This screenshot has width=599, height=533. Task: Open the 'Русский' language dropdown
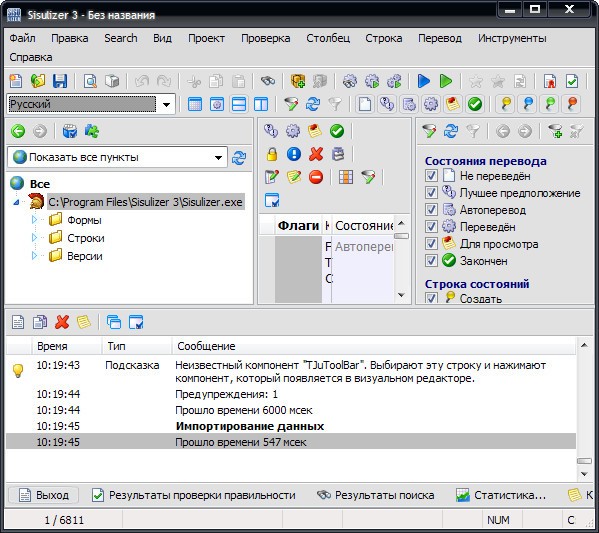pyautogui.click(x=167, y=104)
